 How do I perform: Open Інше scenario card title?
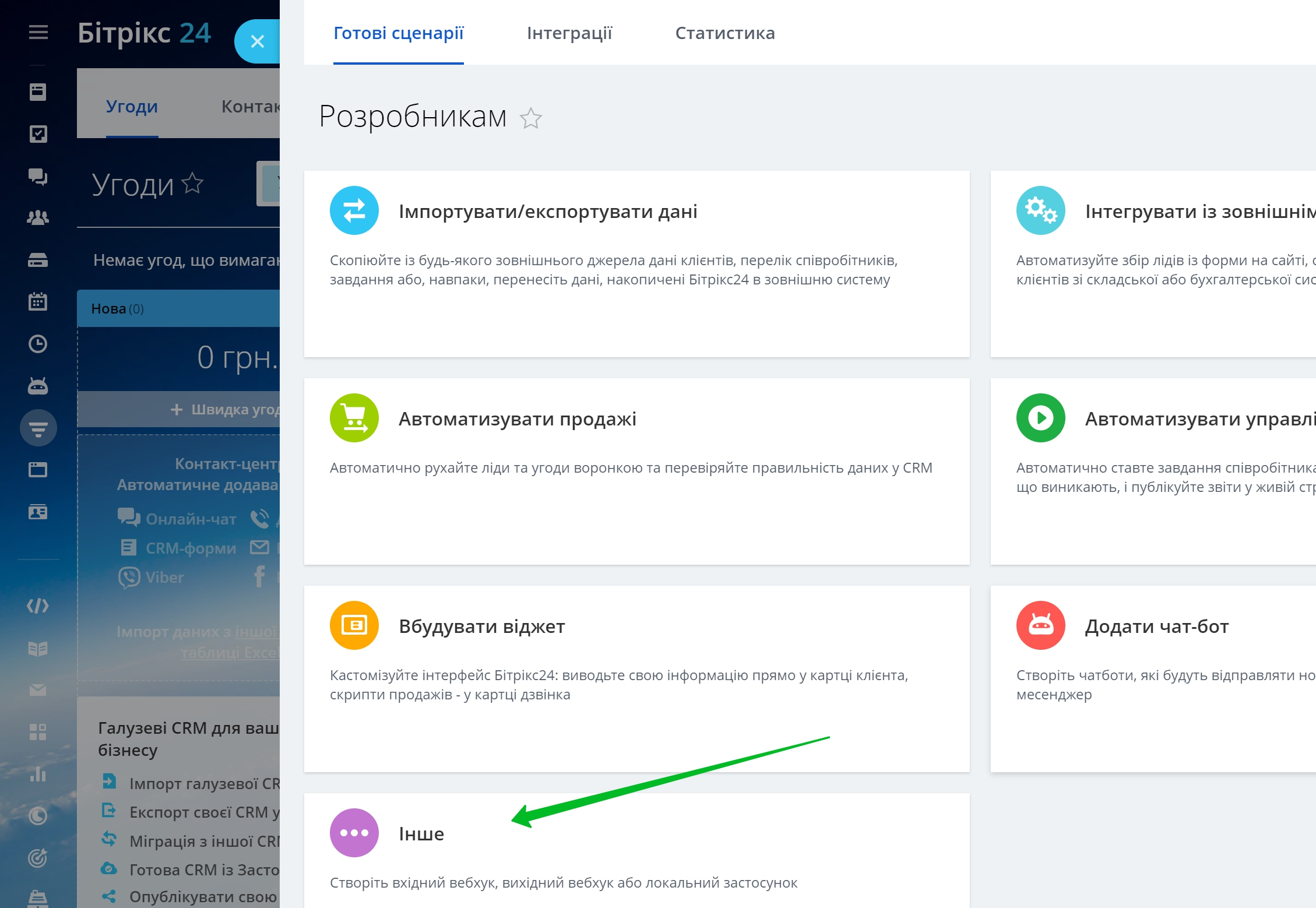(x=421, y=834)
